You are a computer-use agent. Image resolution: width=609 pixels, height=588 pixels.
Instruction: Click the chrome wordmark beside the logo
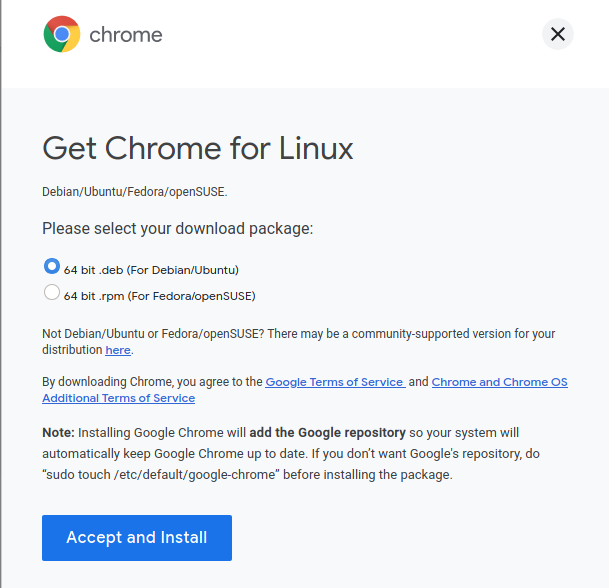[126, 35]
